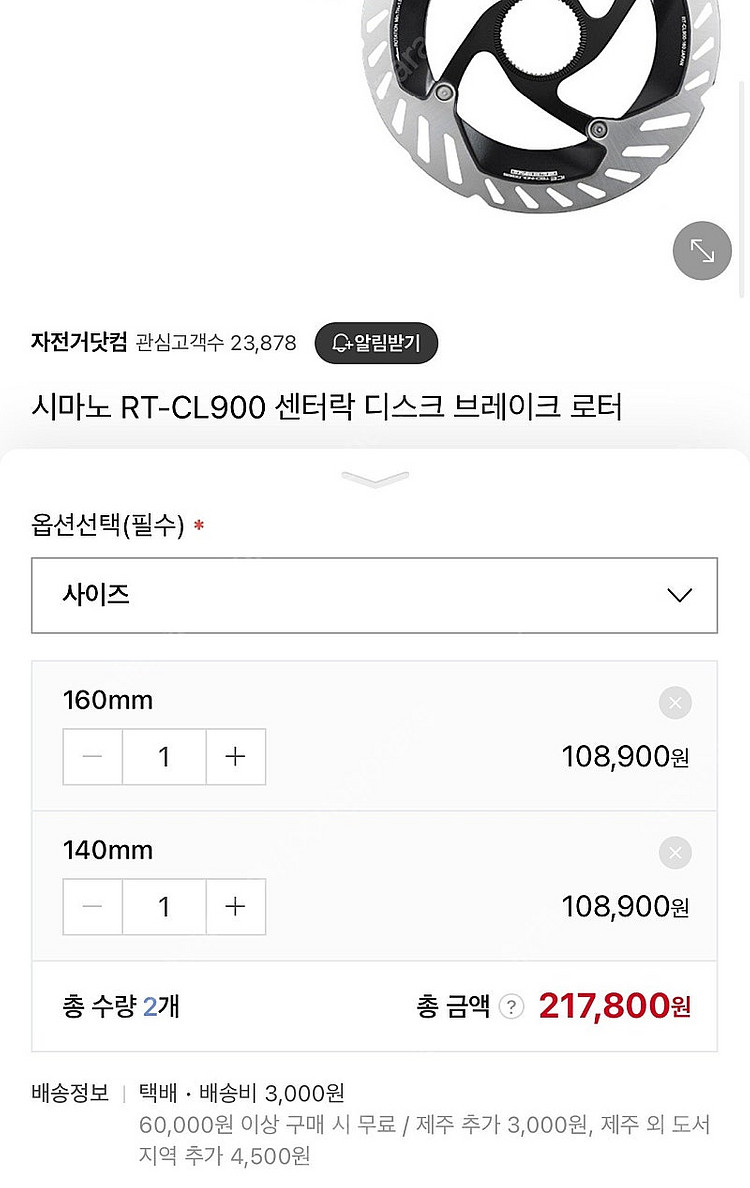This screenshot has height=1188, width=750.
Task: Click the 알림받기 notification button
Action: tap(376, 344)
